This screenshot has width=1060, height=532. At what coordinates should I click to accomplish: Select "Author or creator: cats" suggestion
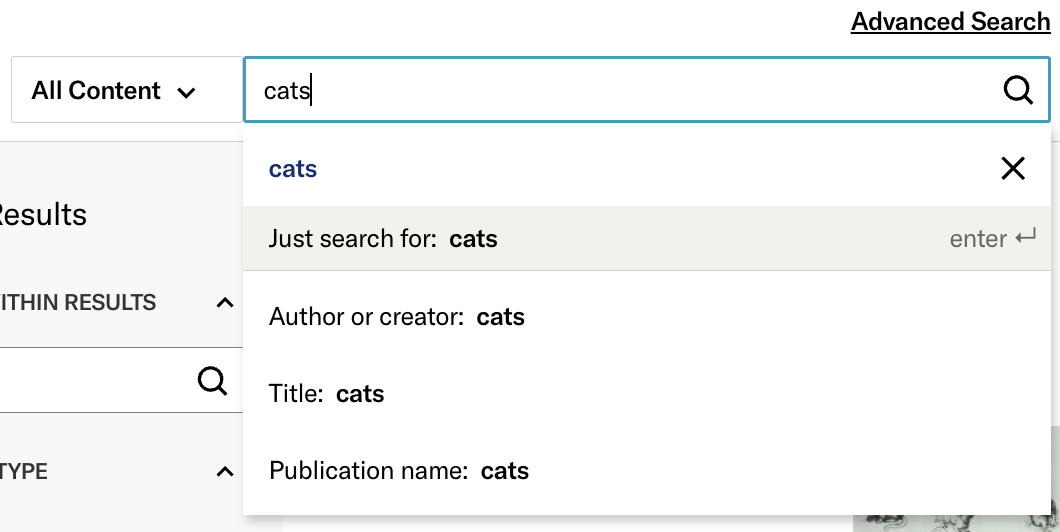coord(397,317)
